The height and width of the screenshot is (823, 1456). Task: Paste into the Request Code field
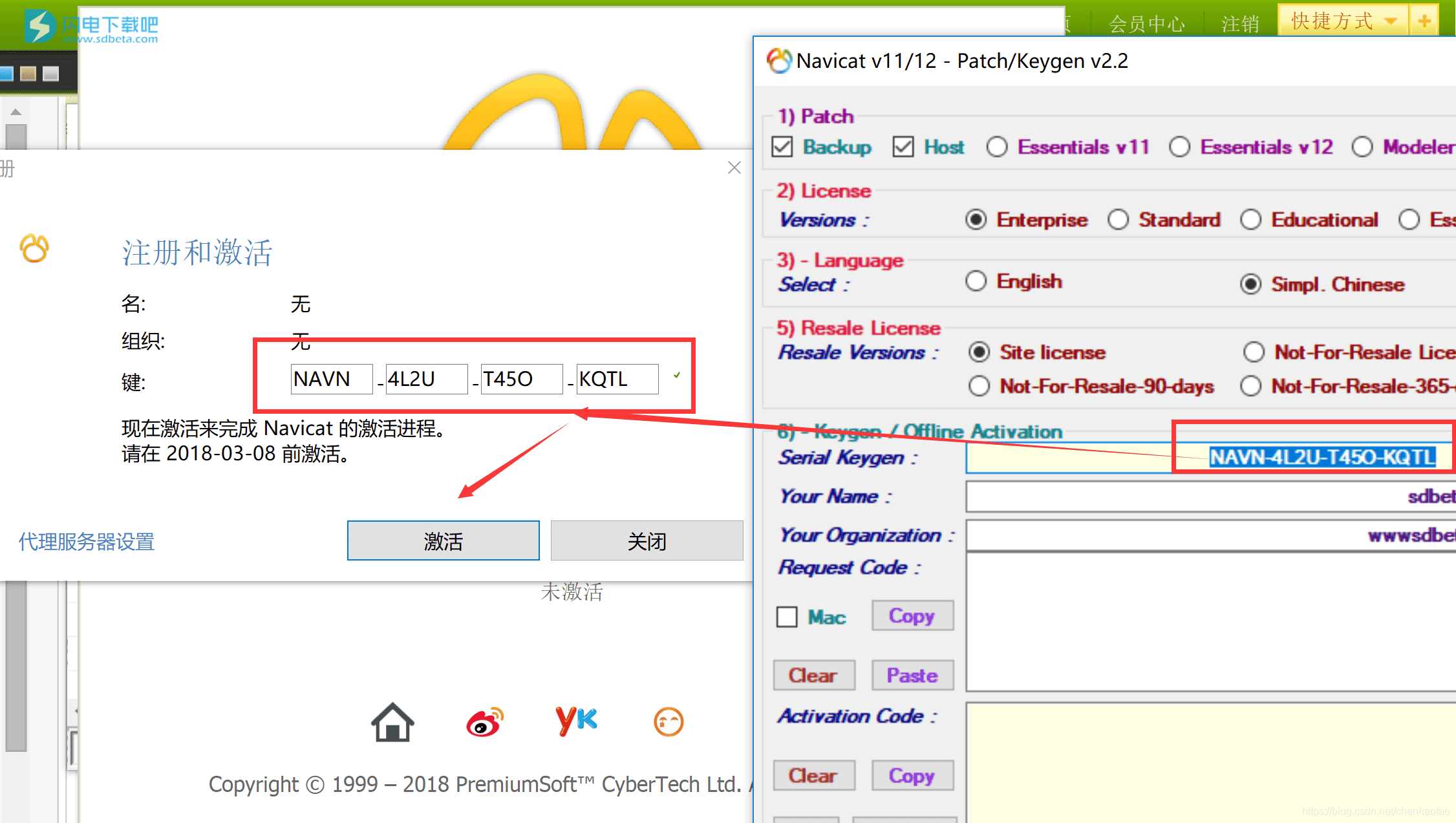pos(912,675)
